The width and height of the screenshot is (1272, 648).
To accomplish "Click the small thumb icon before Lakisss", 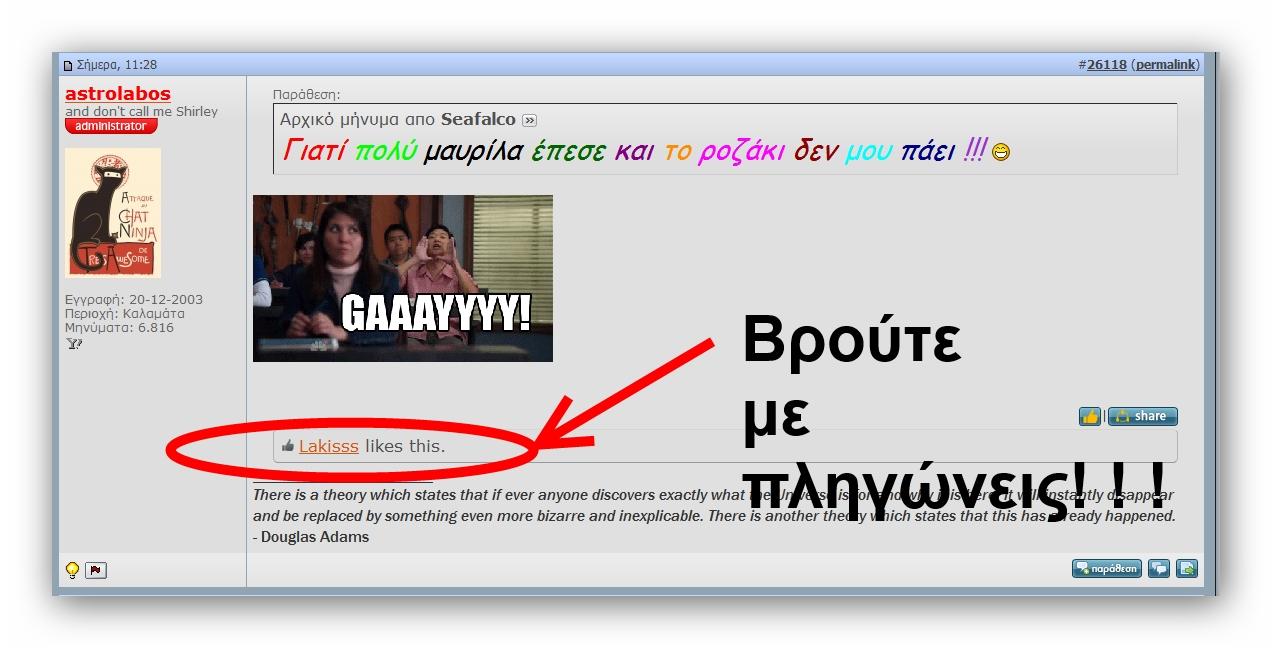I will click(288, 446).
